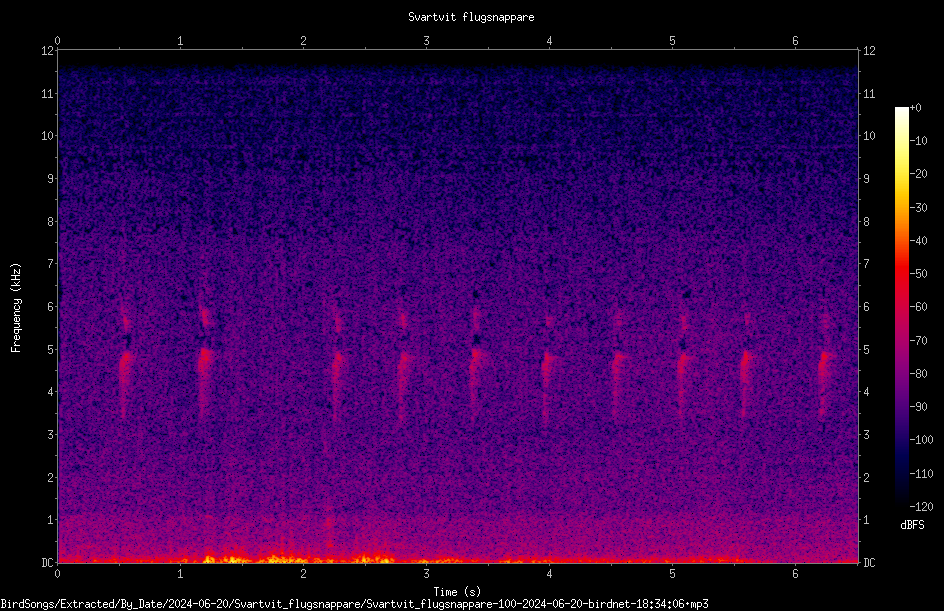Image resolution: width=944 pixels, height=611 pixels.
Task: Click the -100 level on dBFS color bar
Action: point(921,439)
